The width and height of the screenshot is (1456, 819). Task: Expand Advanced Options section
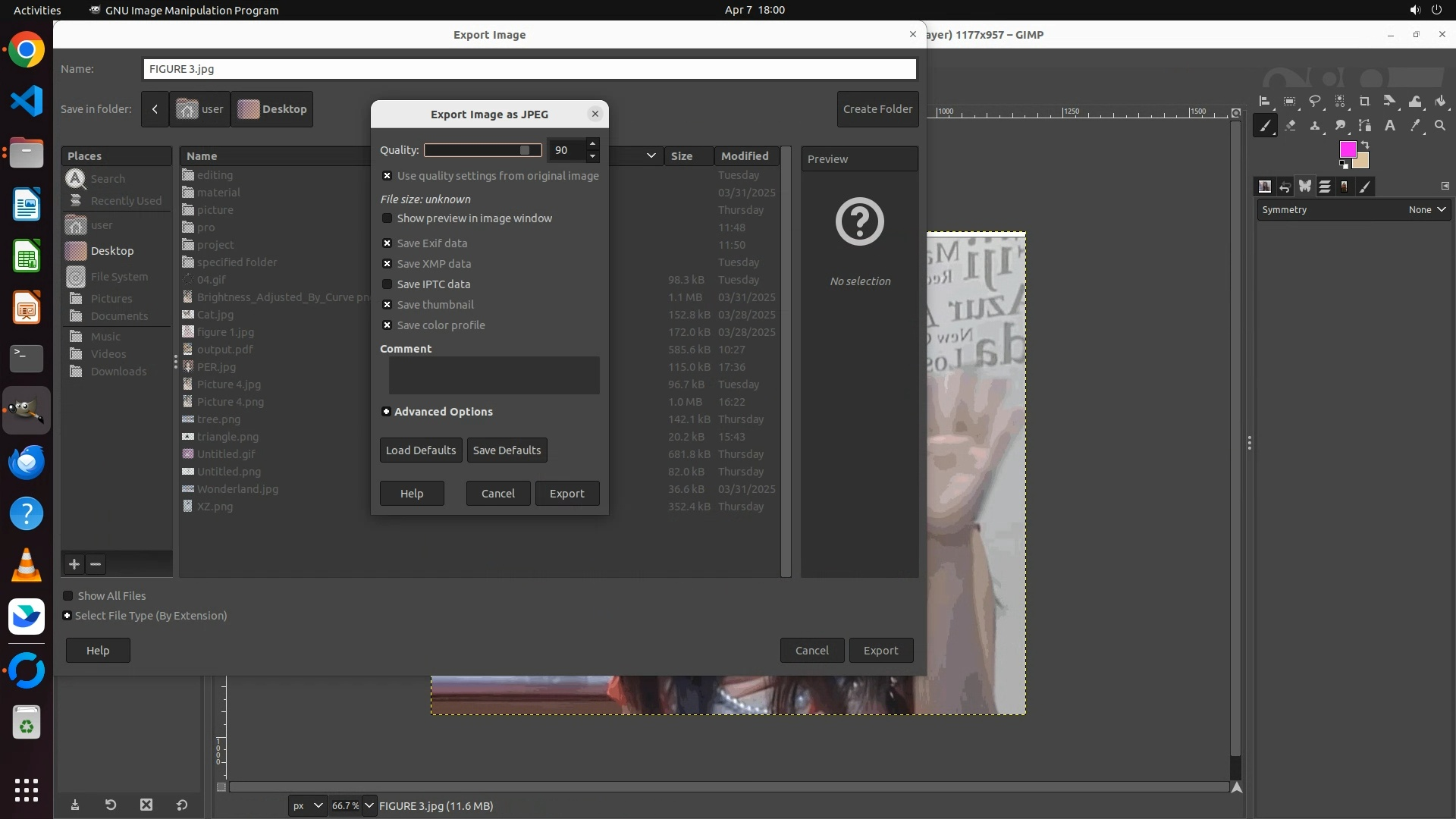coord(386,412)
